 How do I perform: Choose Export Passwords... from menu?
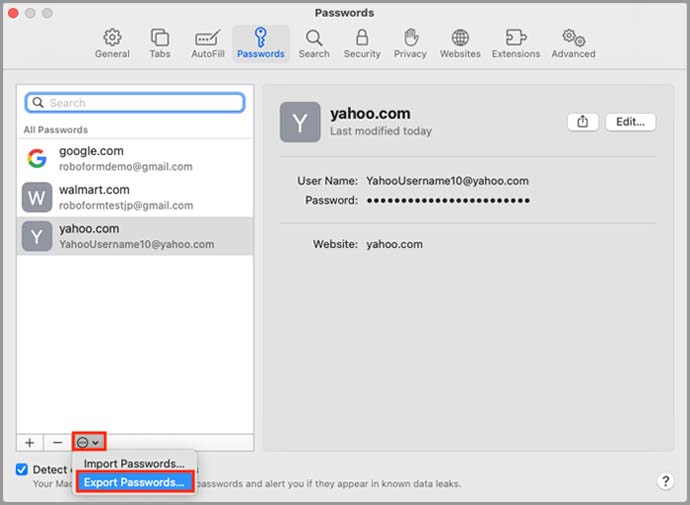pyautogui.click(x=134, y=482)
